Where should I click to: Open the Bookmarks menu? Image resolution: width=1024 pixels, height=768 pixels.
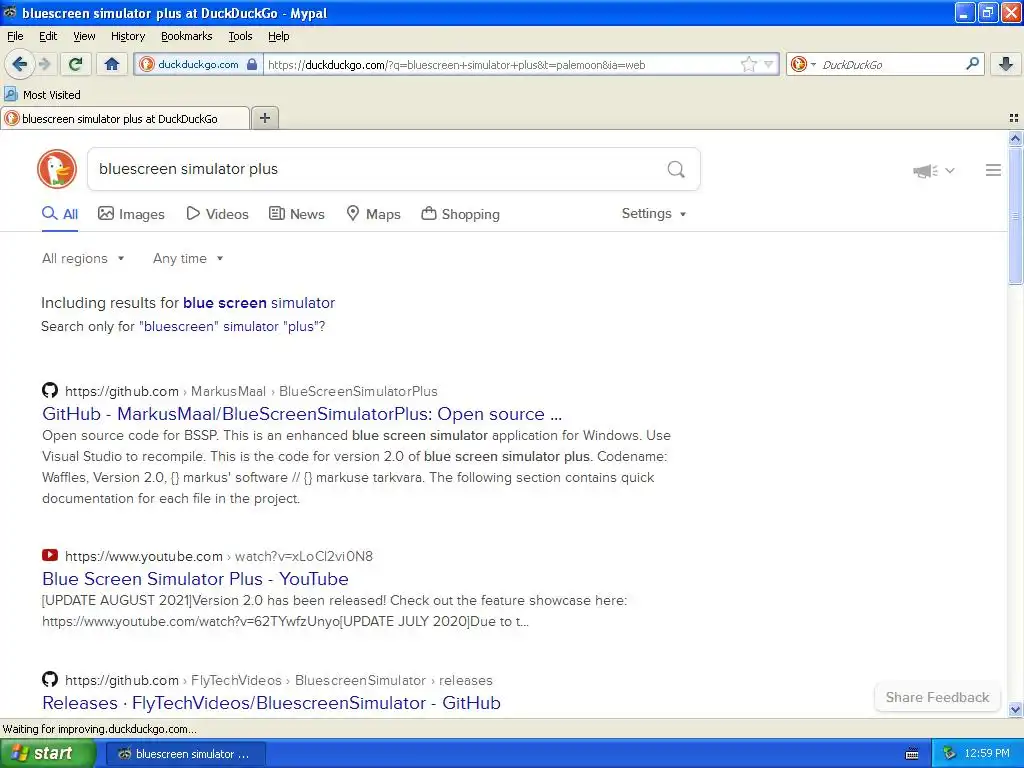click(186, 36)
